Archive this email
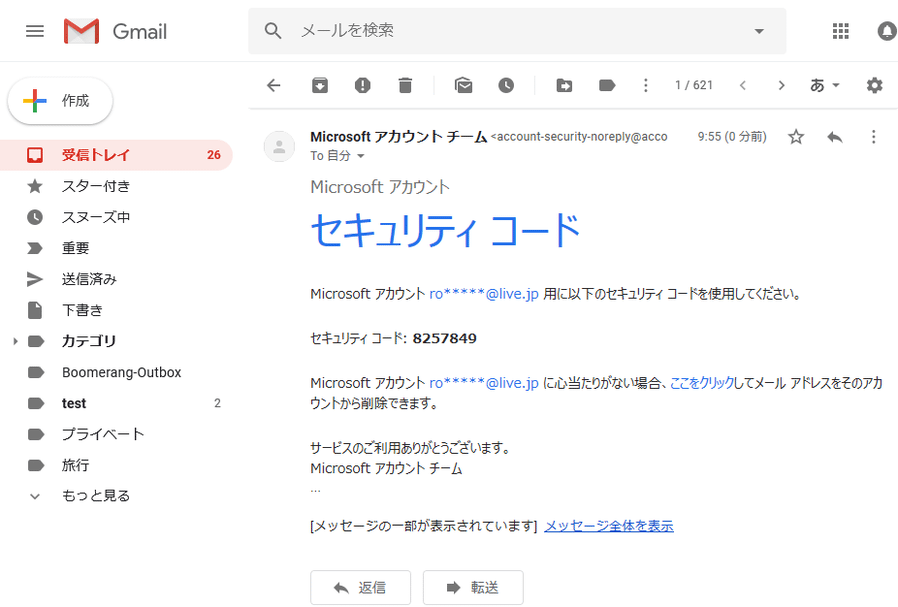The width and height of the screenshot is (898, 607). [x=320, y=86]
